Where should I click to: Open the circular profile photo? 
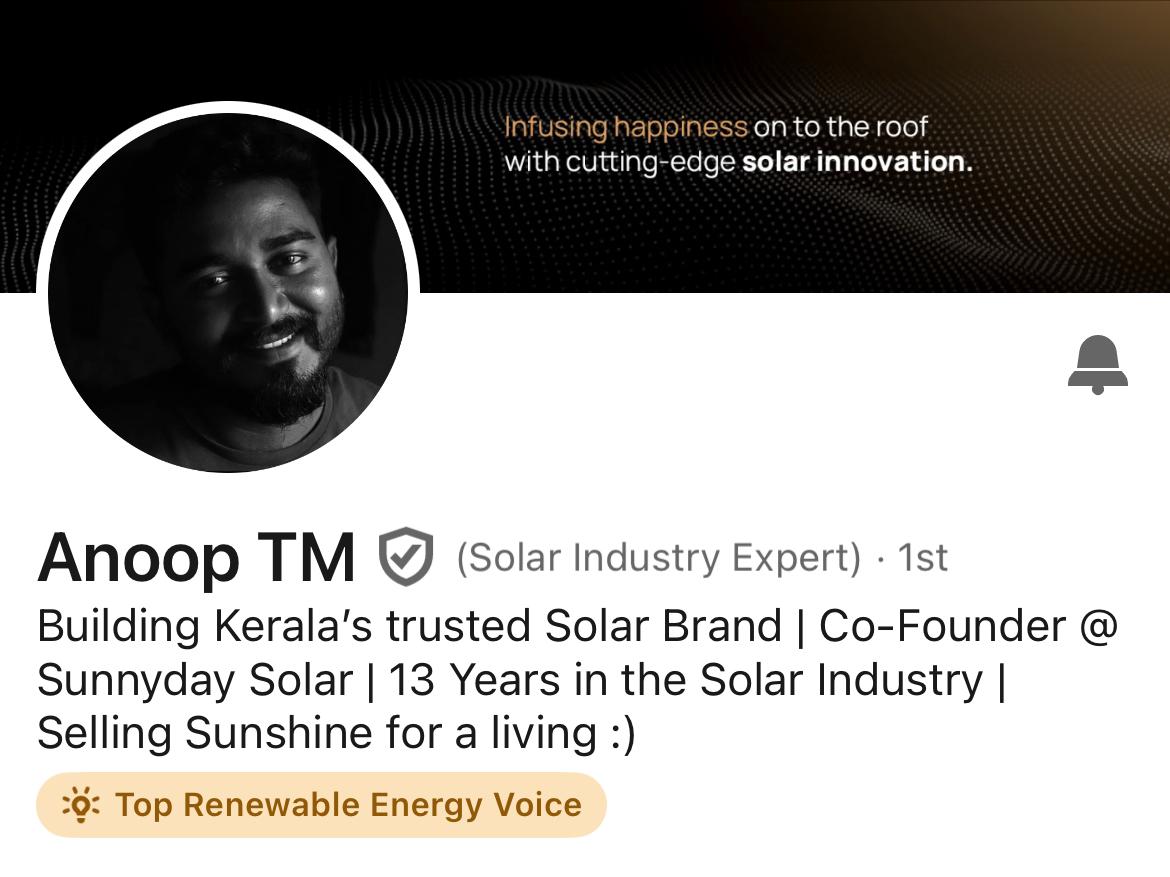[x=228, y=292]
